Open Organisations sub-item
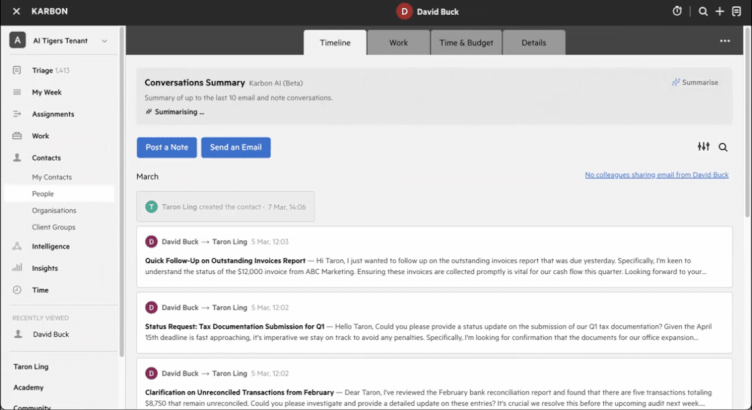This screenshot has height=410, width=752. 54,211
